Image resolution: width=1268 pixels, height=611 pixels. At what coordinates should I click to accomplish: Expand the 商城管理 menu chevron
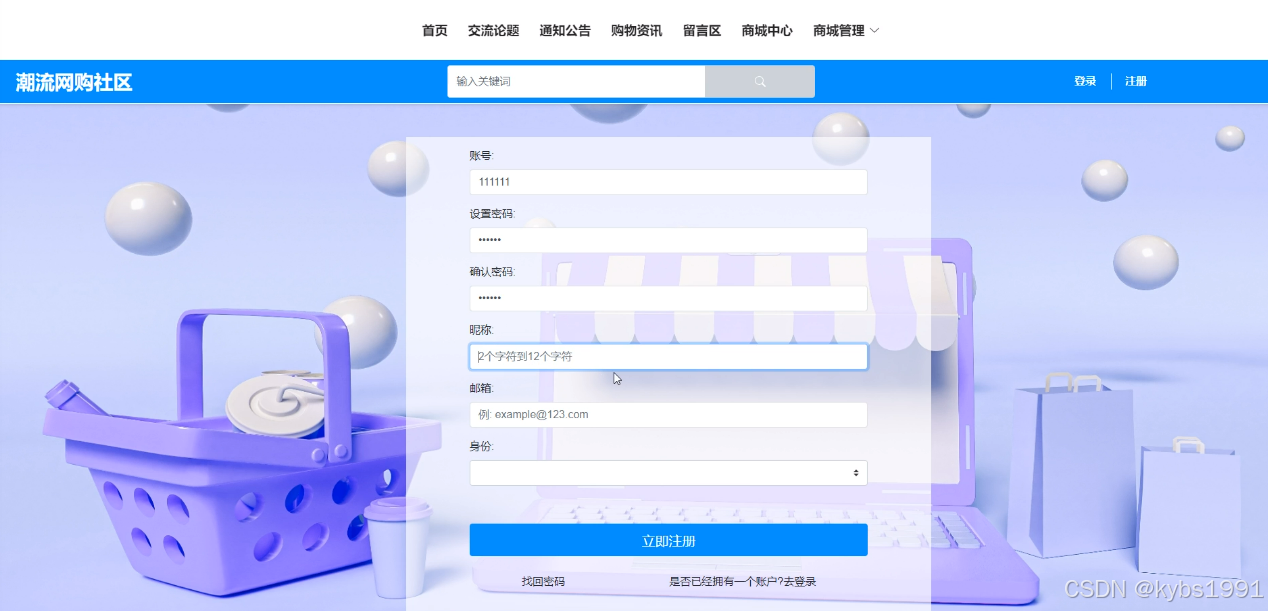click(875, 31)
